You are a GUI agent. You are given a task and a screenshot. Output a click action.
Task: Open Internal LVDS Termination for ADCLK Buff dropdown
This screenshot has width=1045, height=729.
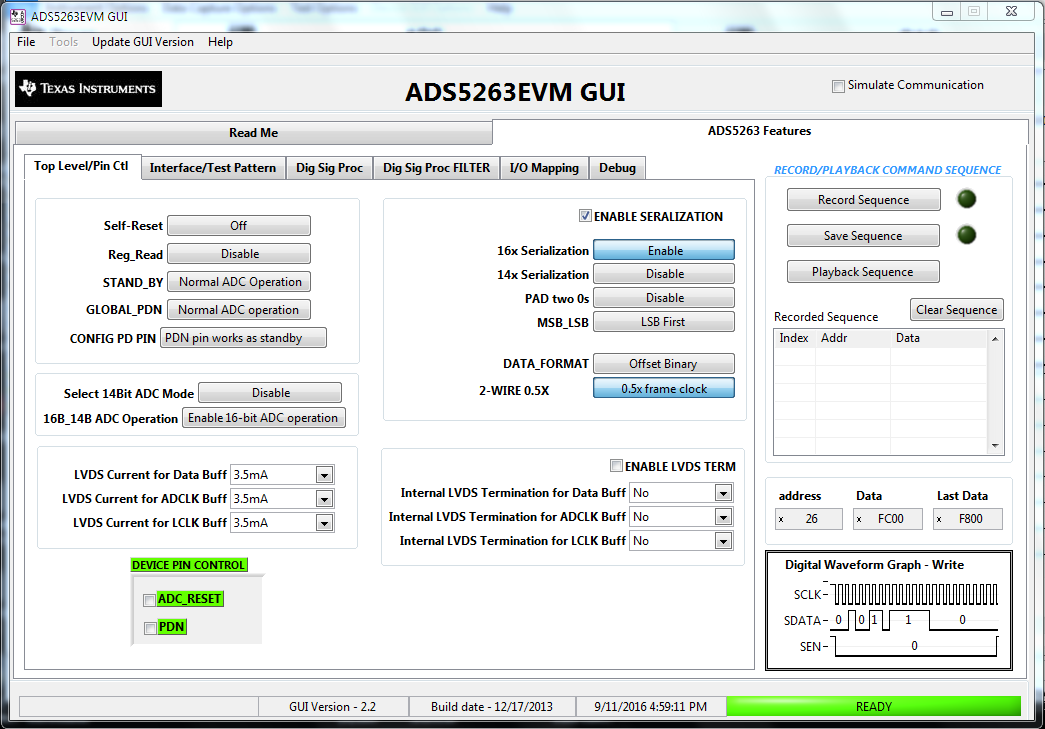723,517
